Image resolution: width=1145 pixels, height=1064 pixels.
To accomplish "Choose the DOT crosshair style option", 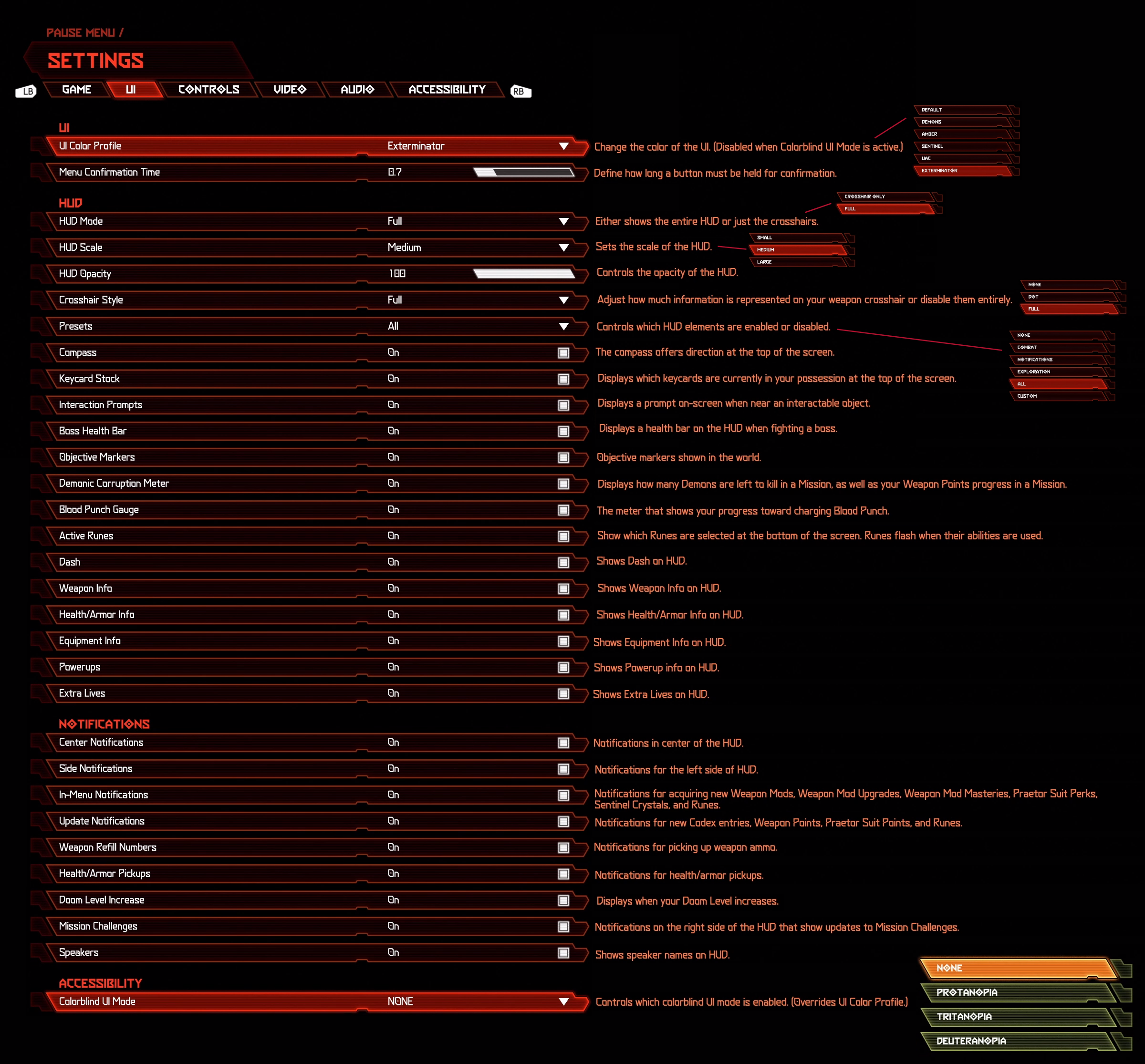I will tap(1070, 297).
